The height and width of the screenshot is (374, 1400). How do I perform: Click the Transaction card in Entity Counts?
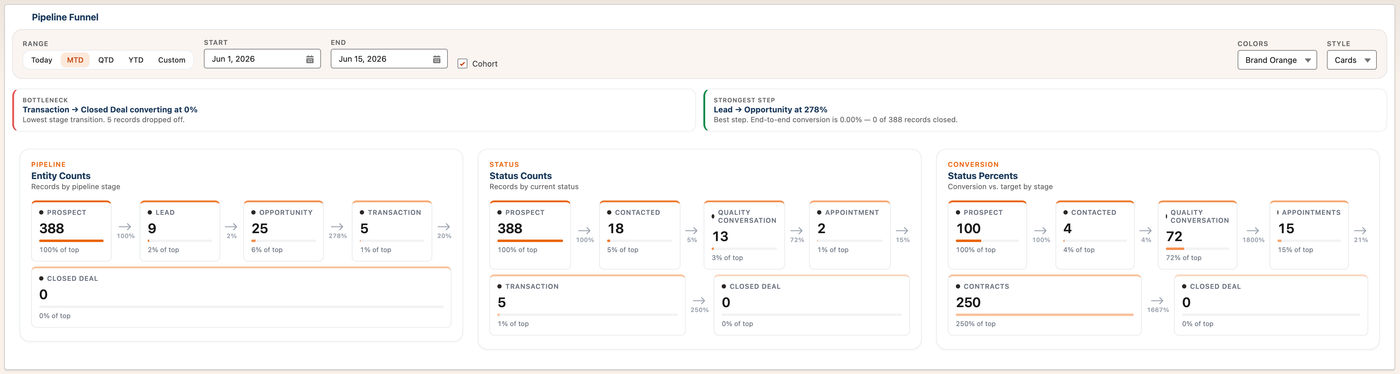pos(392,231)
